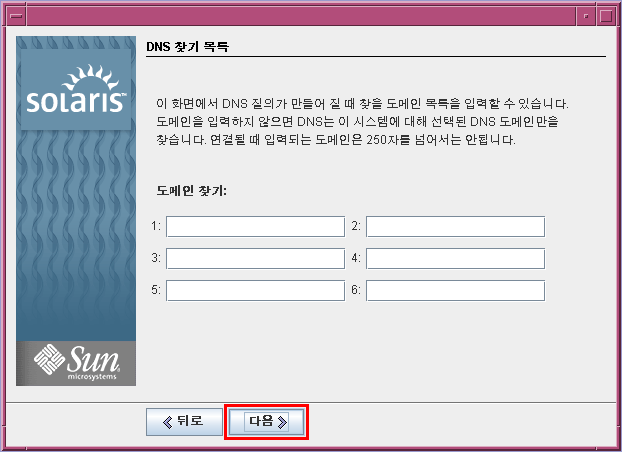
Task: Select search domain field 3
Action: click(x=255, y=258)
